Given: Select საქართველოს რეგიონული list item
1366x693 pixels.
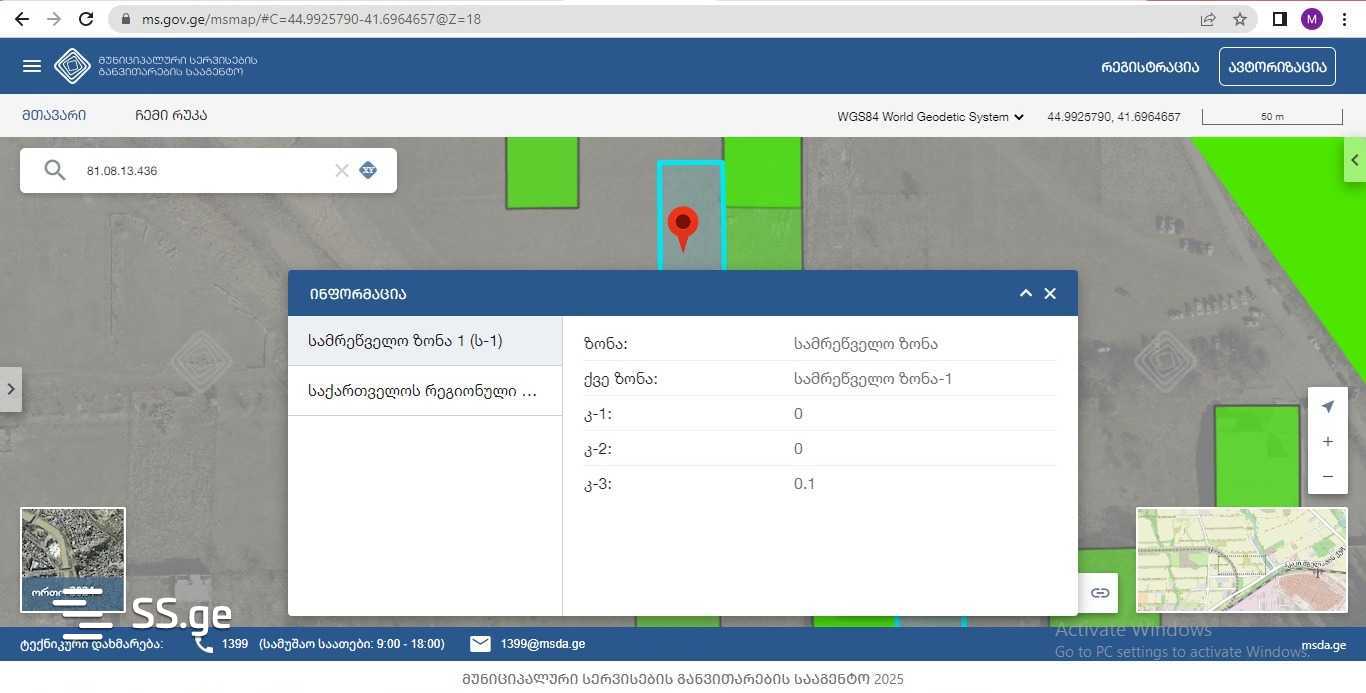Looking at the screenshot, I should click(x=425, y=391).
